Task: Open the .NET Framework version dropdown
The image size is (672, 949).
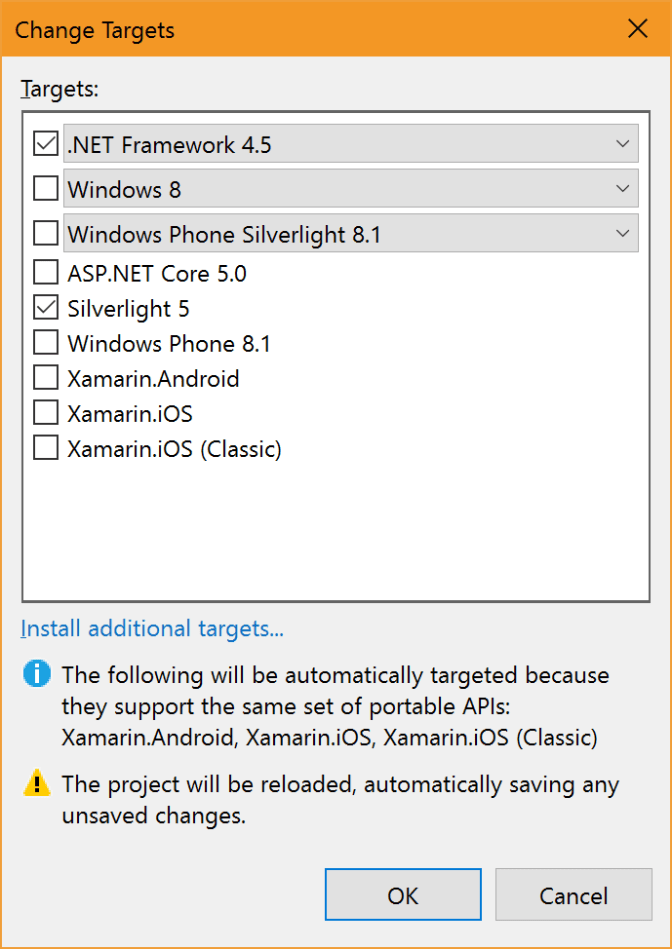Action: tap(623, 143)
